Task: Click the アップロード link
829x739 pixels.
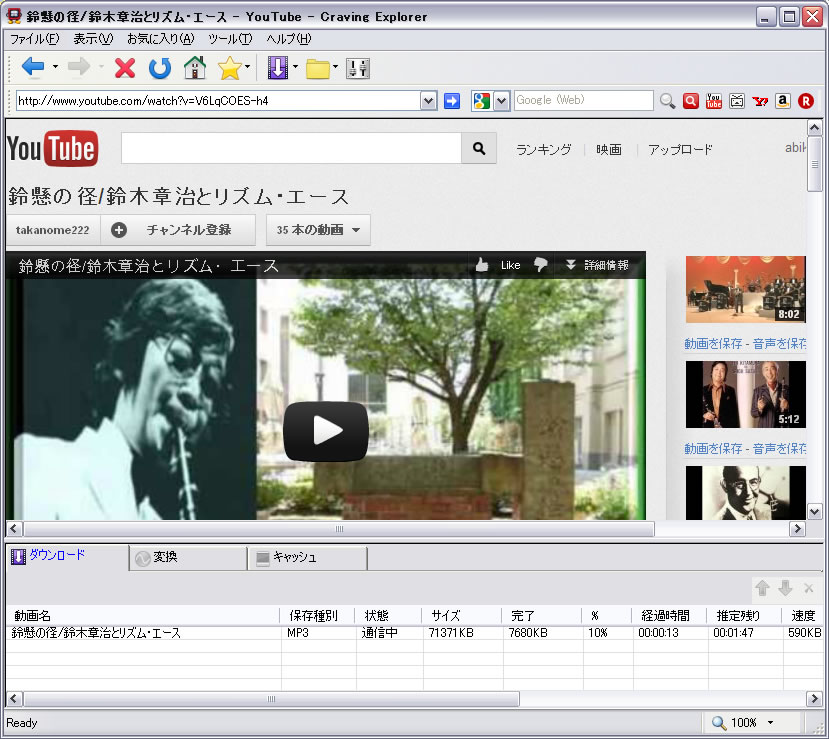Action: click(680, 150)
